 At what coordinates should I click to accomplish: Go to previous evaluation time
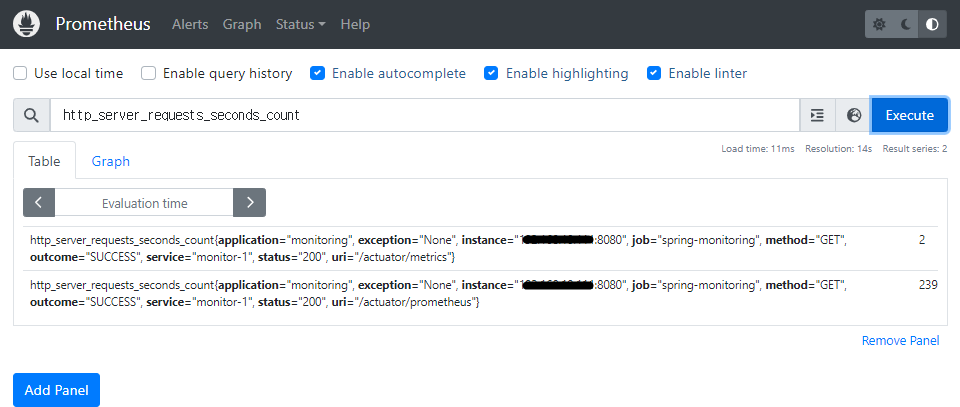[x=39, y=203]
